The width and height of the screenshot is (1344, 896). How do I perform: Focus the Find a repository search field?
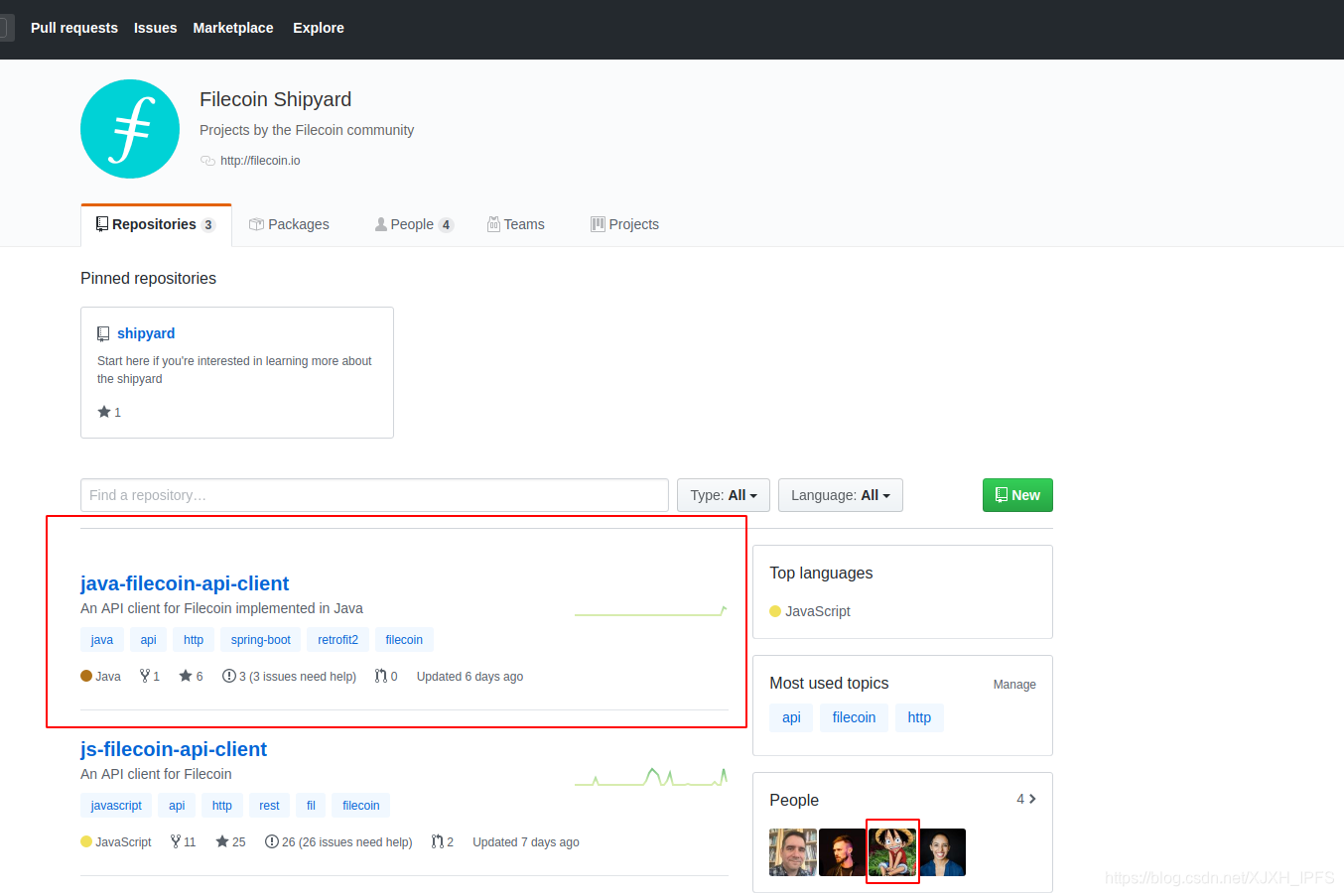[x=374, y=495]
